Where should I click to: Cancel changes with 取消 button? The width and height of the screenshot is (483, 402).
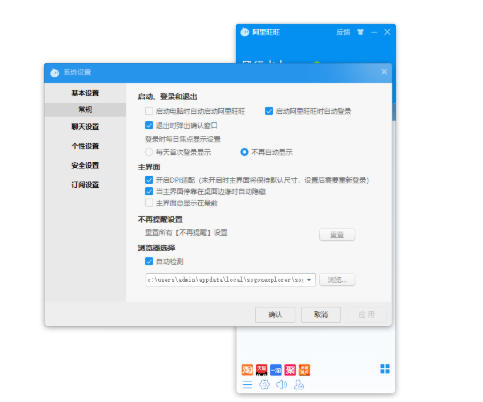[x=321, y=315]
